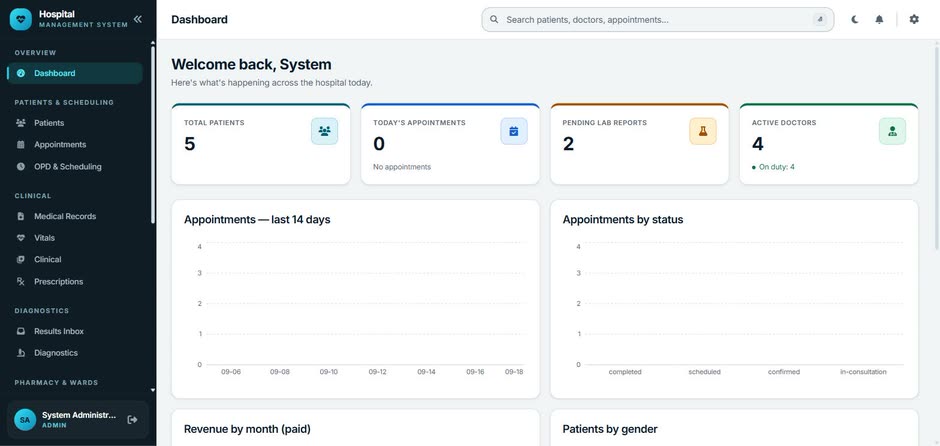Click the 09-06 date label
The image size is (940, 446).
tap(231, 372)
